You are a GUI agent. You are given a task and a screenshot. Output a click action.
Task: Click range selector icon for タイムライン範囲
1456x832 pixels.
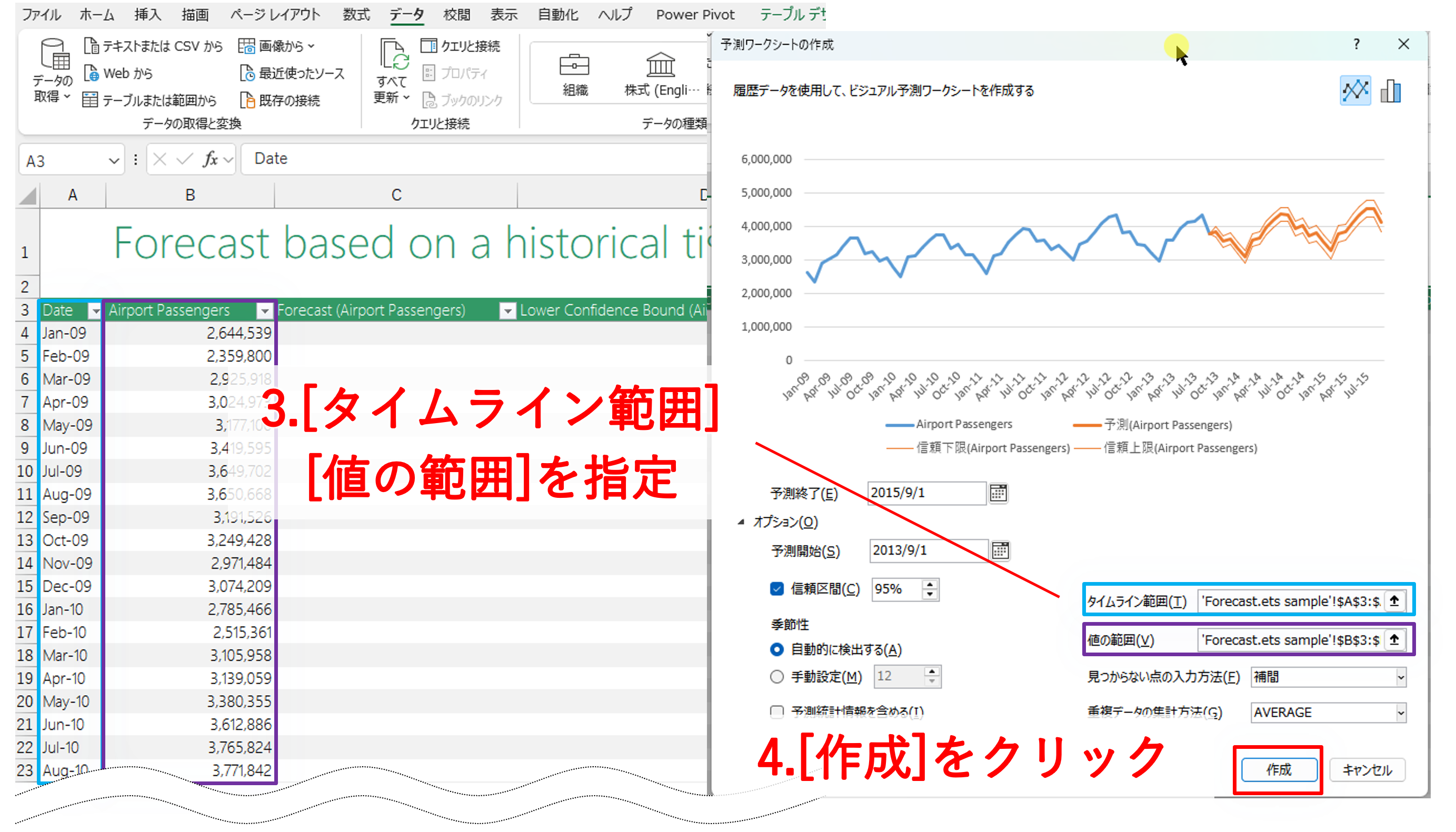(1394, 600)
